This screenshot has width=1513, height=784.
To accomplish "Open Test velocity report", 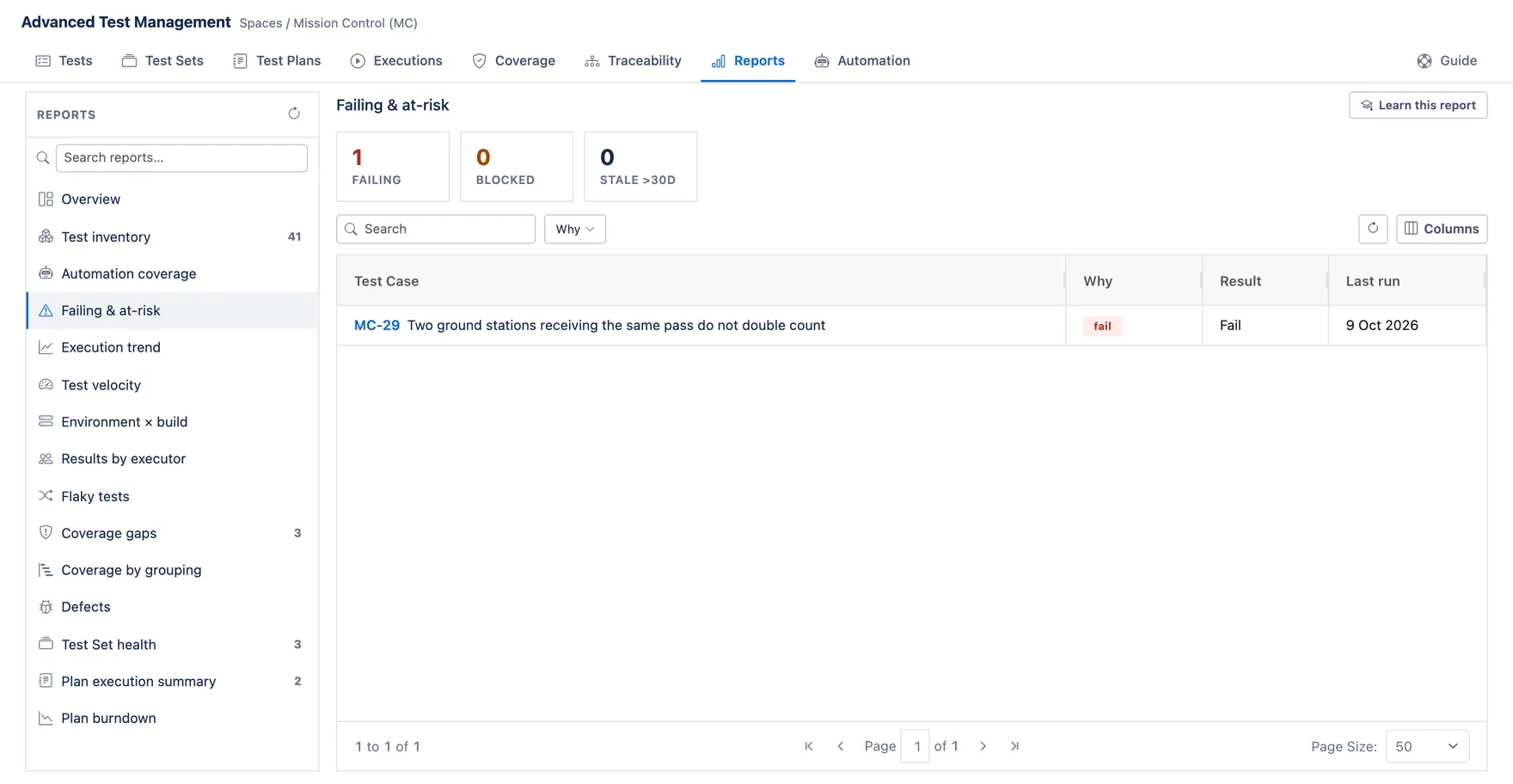I will [x=173, y=385].
